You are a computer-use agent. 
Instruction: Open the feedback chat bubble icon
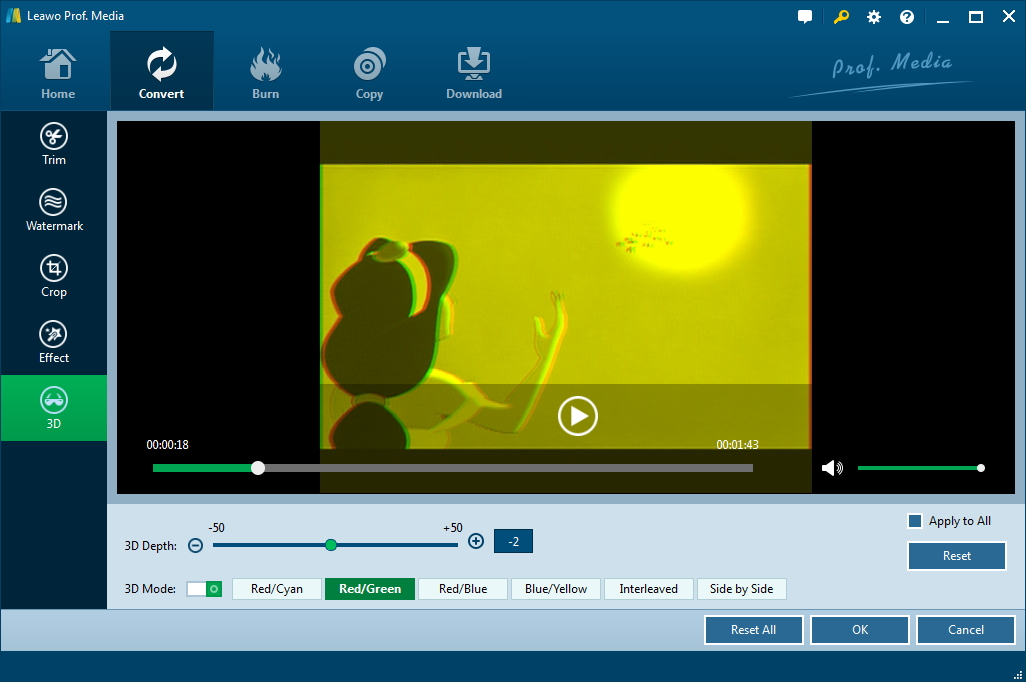pos(805,17)
